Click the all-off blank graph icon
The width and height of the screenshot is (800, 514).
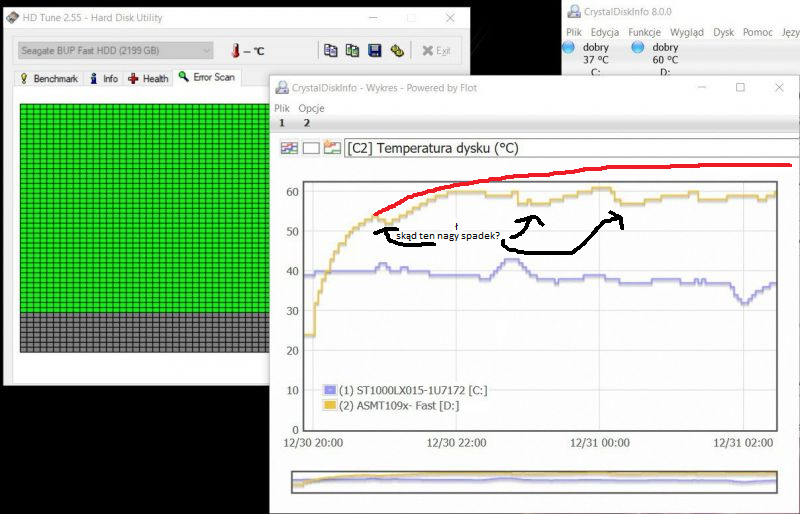(x=311, y=148)
